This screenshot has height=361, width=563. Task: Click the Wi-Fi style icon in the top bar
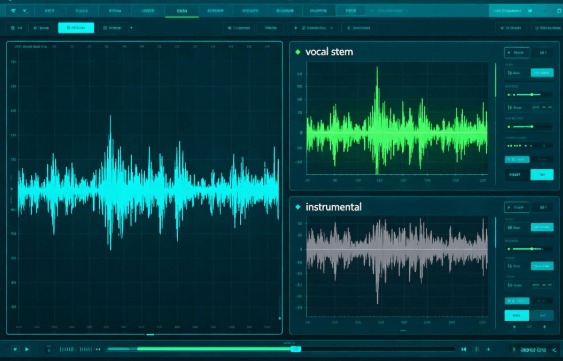coord(13,11)
